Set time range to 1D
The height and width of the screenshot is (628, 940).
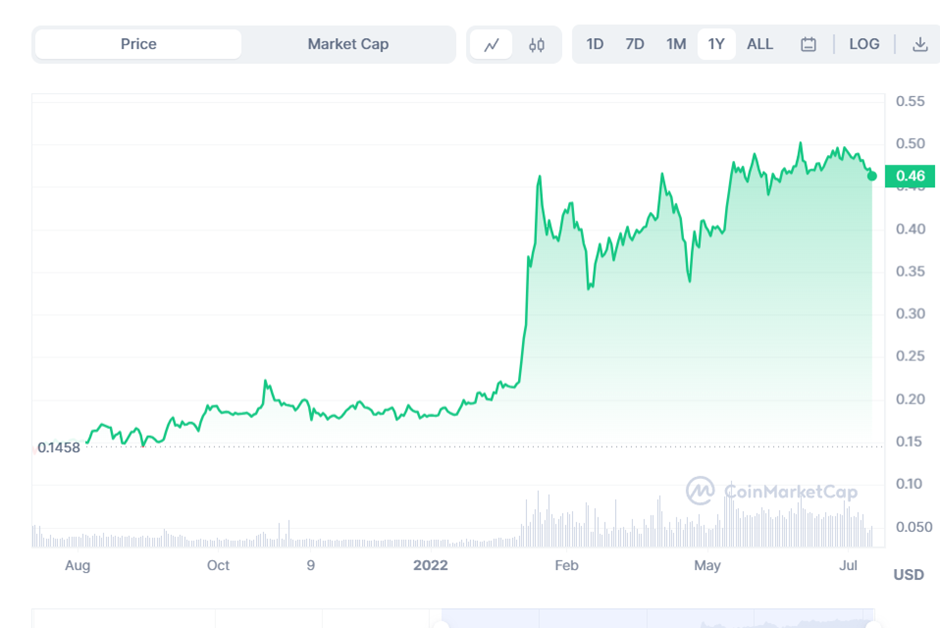click(595, 44)
